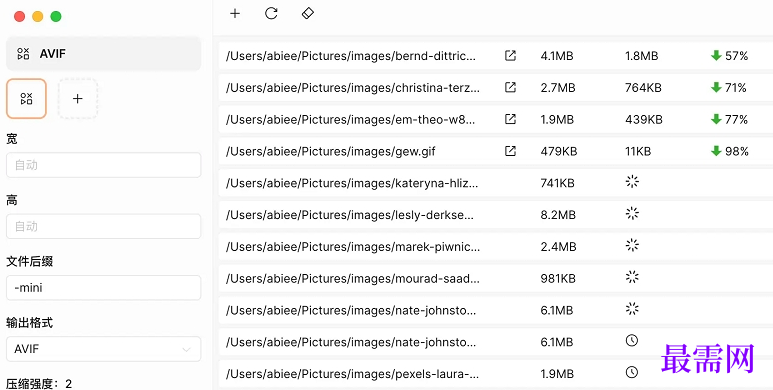
Task: Click the chevron arrow in the AVIF combo box
Action: tap(186, 350)
